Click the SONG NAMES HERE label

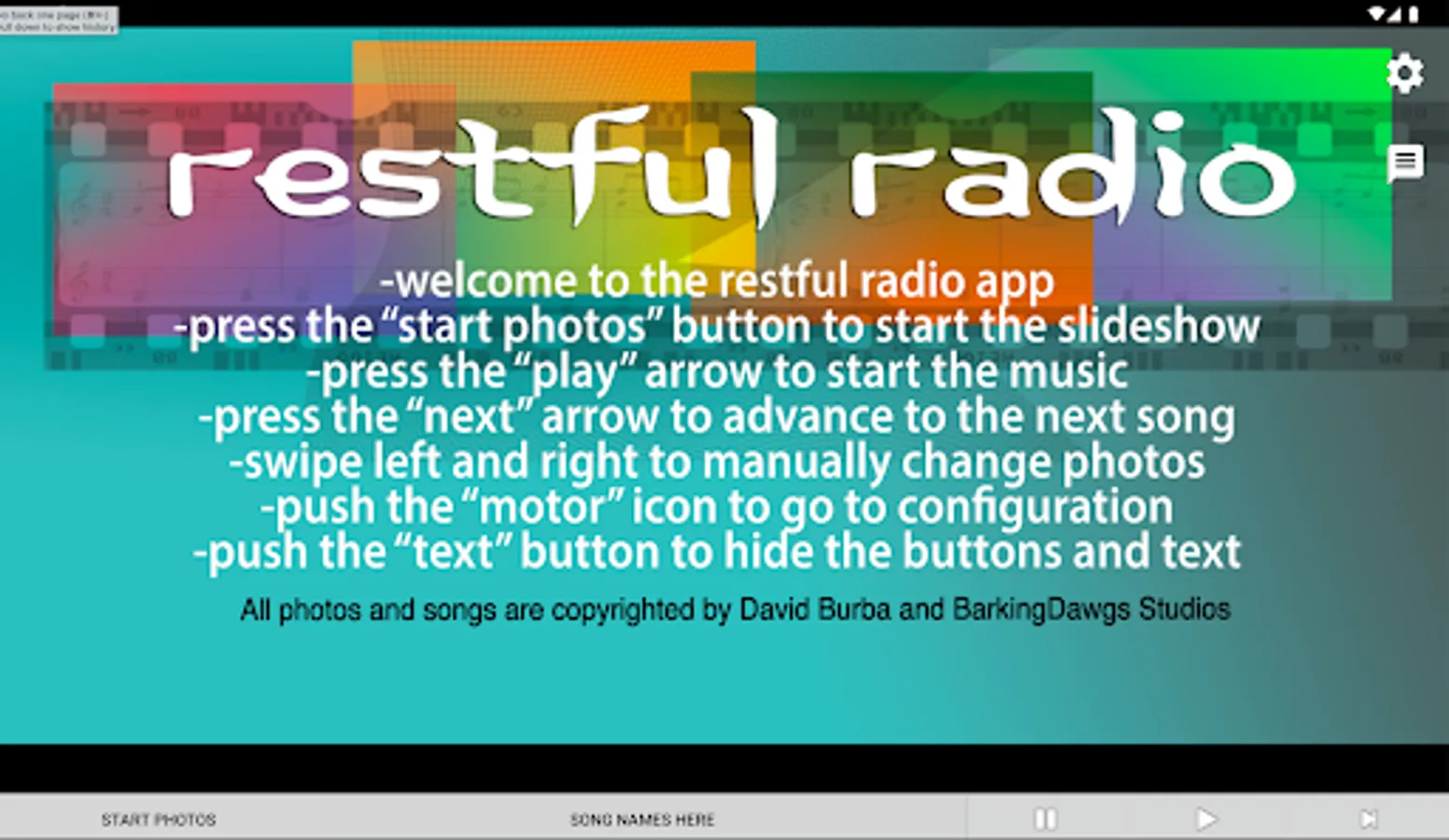pyautogui.click(x=642, y=819)
